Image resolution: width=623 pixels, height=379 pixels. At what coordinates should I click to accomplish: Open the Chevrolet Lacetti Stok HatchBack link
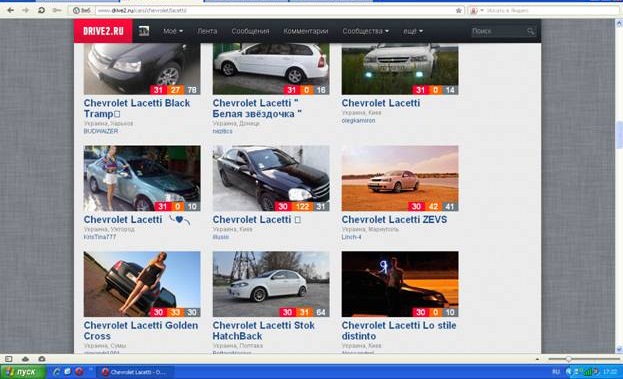pyautogui.click(x=263, y=331)
